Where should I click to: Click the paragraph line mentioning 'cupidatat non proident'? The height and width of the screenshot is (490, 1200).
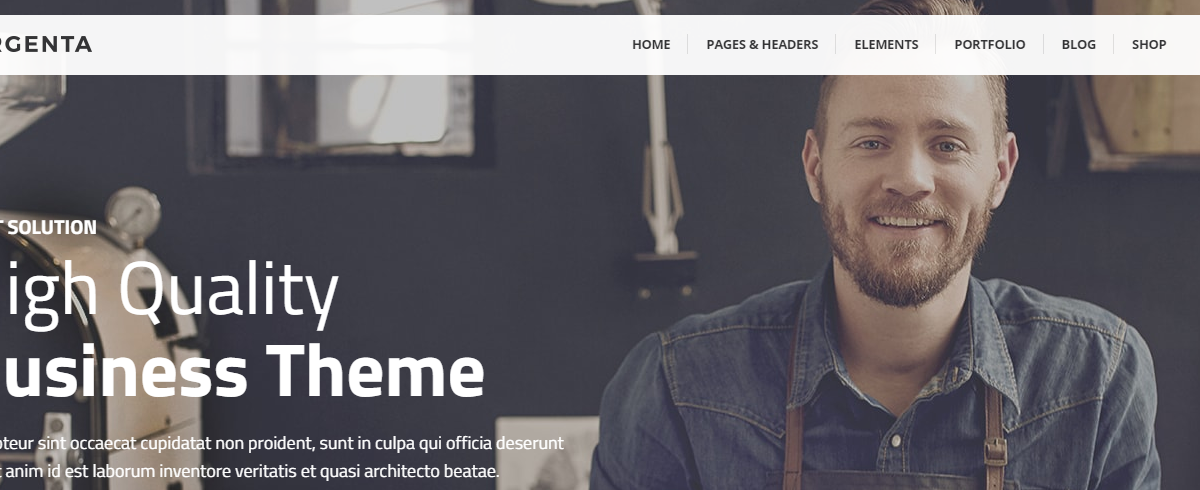coord(282,442)
